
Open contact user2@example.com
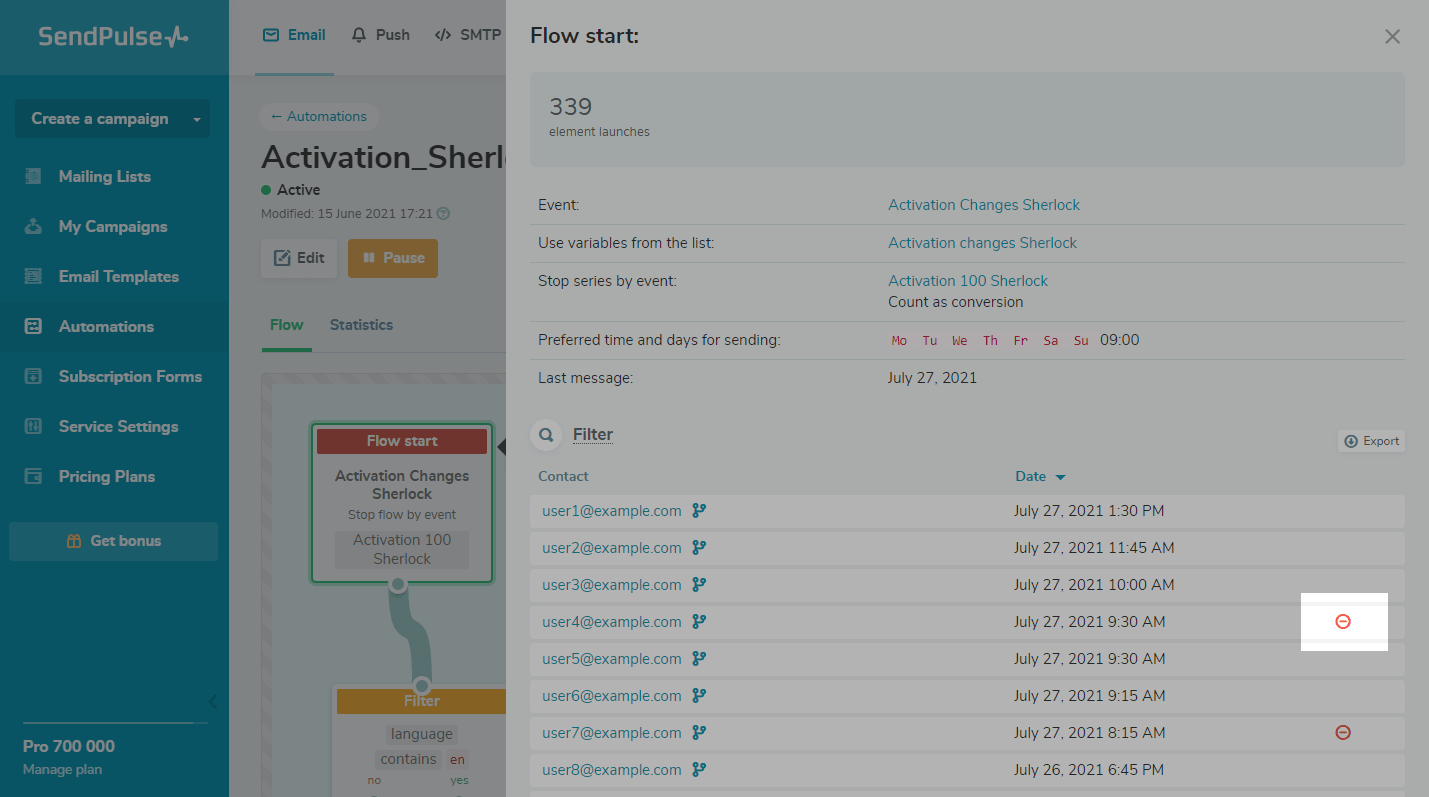612,548
